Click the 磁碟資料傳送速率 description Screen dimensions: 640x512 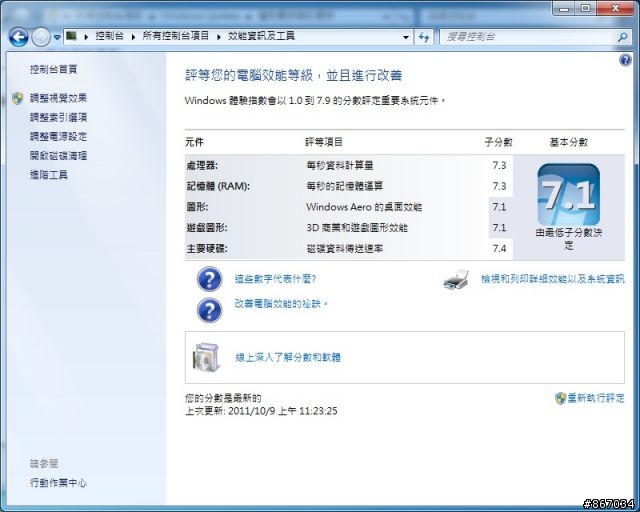click(x=344, y=249)
